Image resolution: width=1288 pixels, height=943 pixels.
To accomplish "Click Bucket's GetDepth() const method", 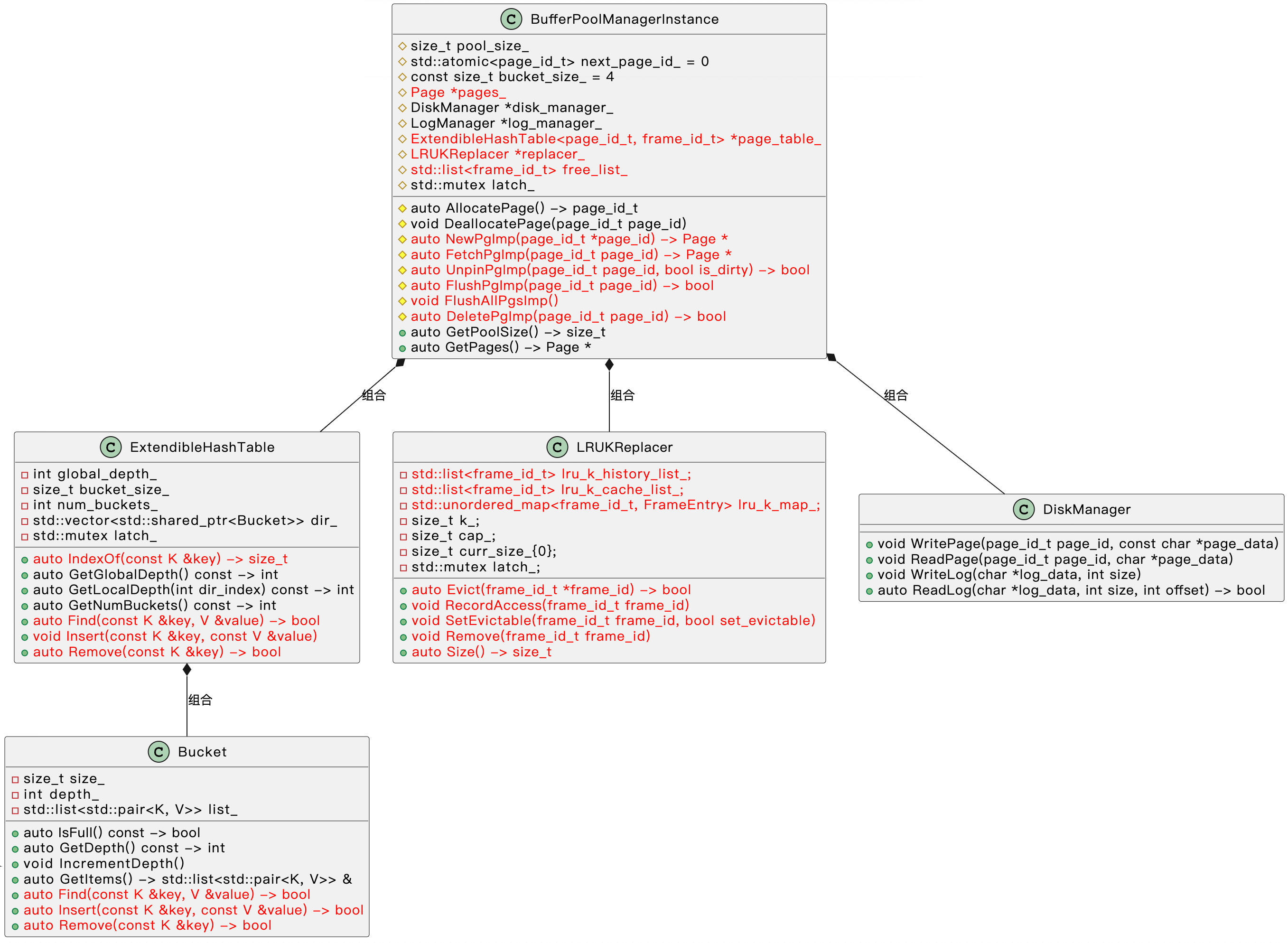I will point(124,848).
